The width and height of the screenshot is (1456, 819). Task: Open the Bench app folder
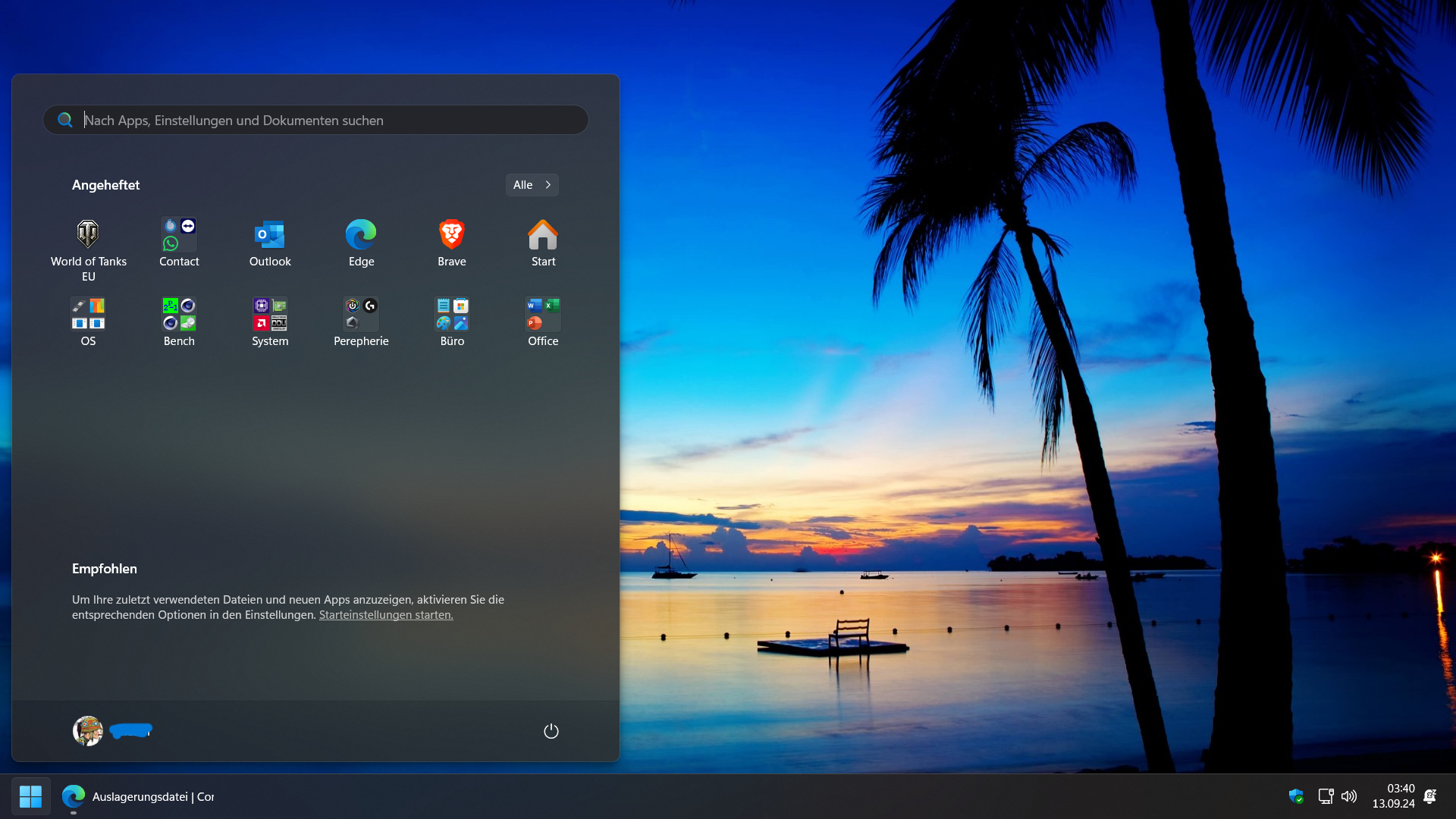coord(179,315)
